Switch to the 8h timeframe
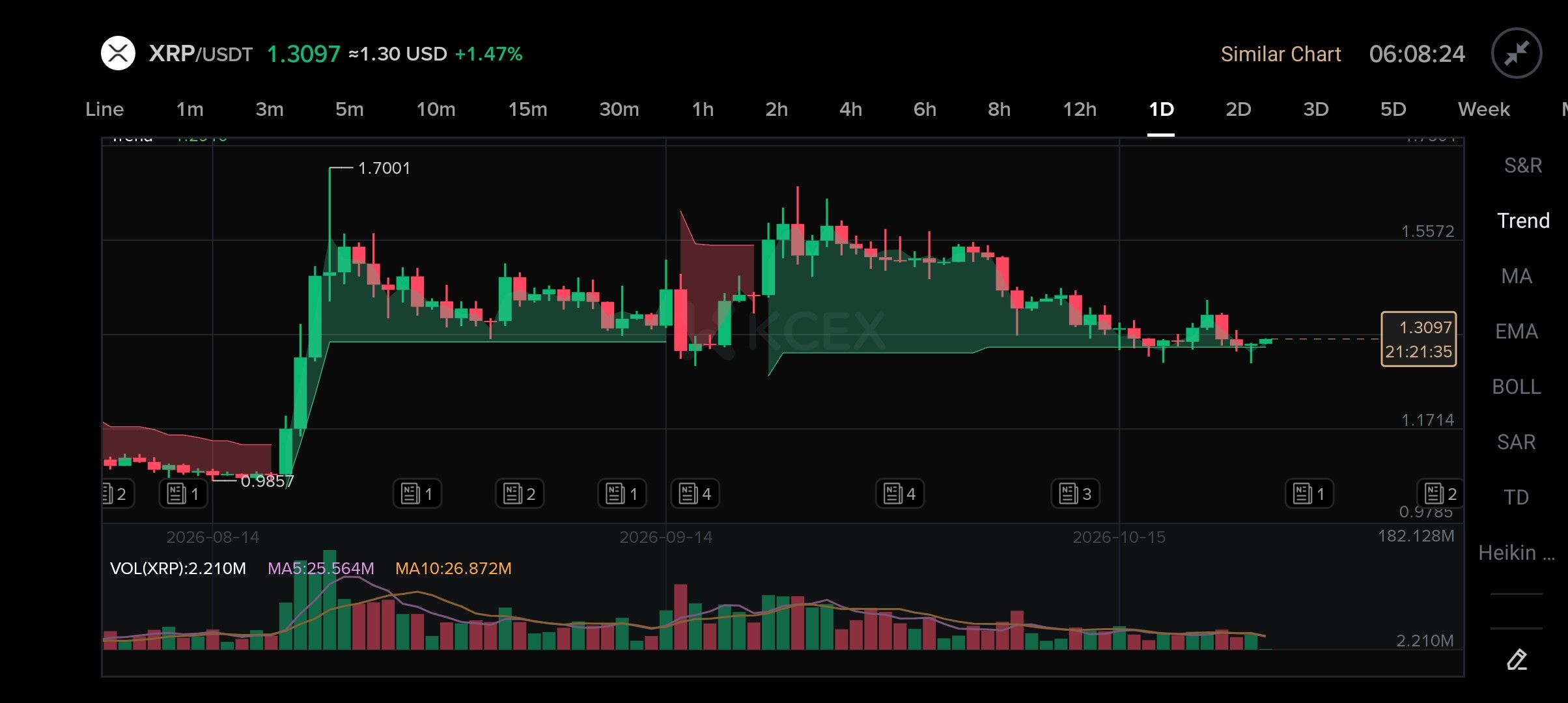1568x703 pixels. 1000,109
